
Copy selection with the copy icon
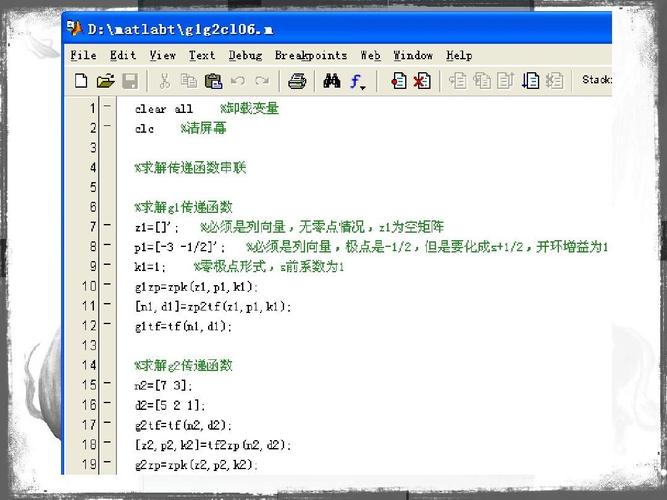tap(188, 80)
